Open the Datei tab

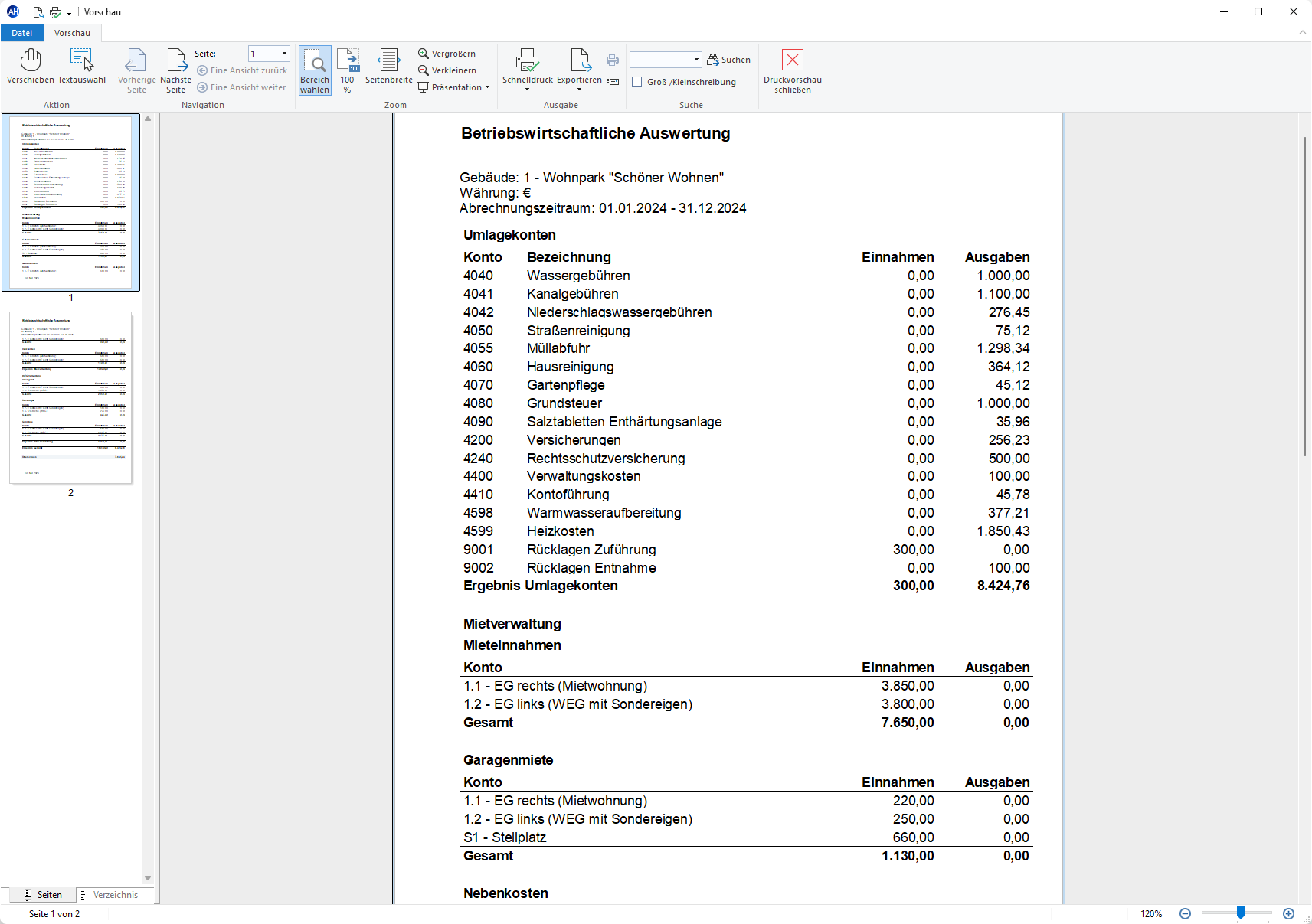(x=22, y=33)
